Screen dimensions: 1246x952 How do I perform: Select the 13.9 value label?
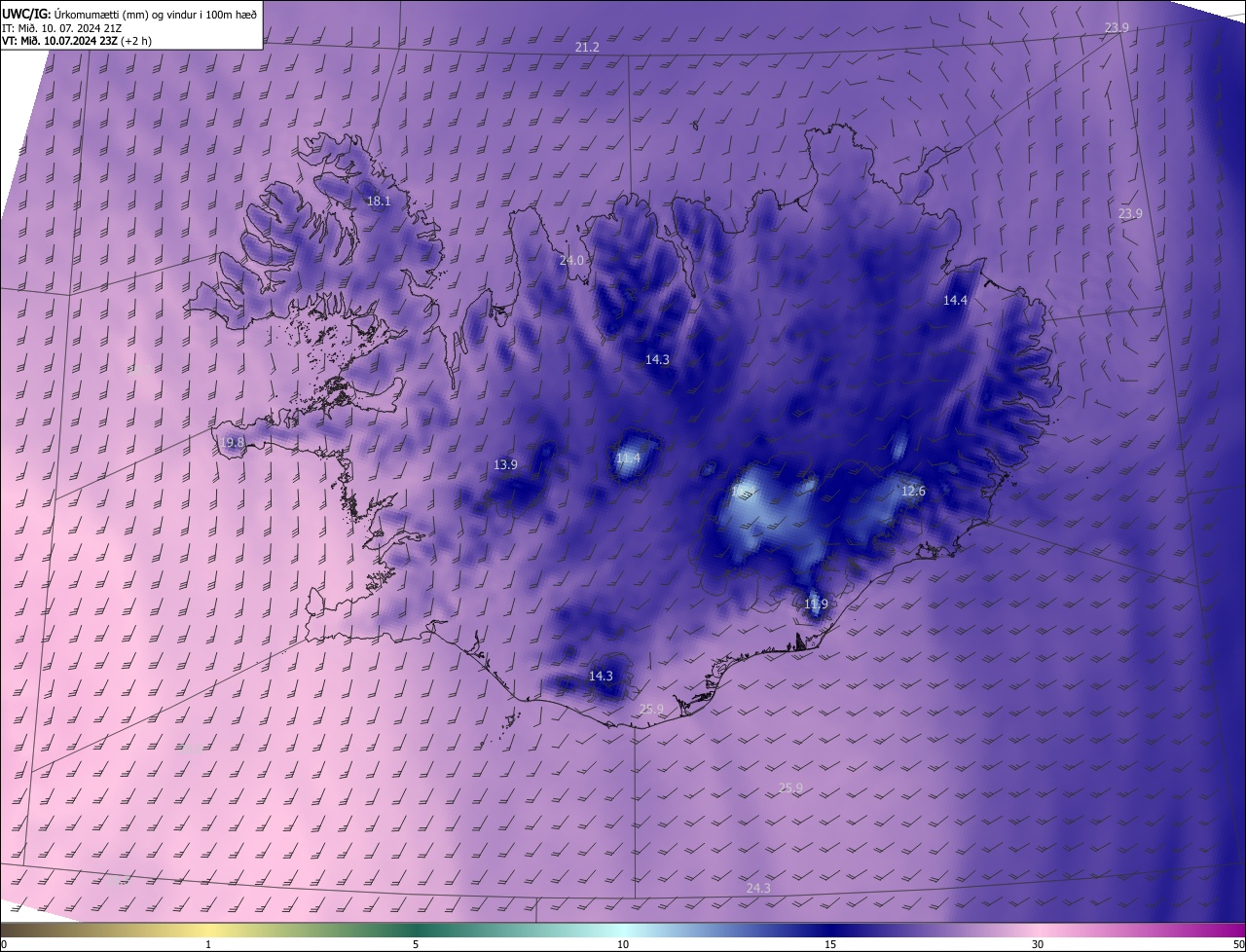(505, 464)
